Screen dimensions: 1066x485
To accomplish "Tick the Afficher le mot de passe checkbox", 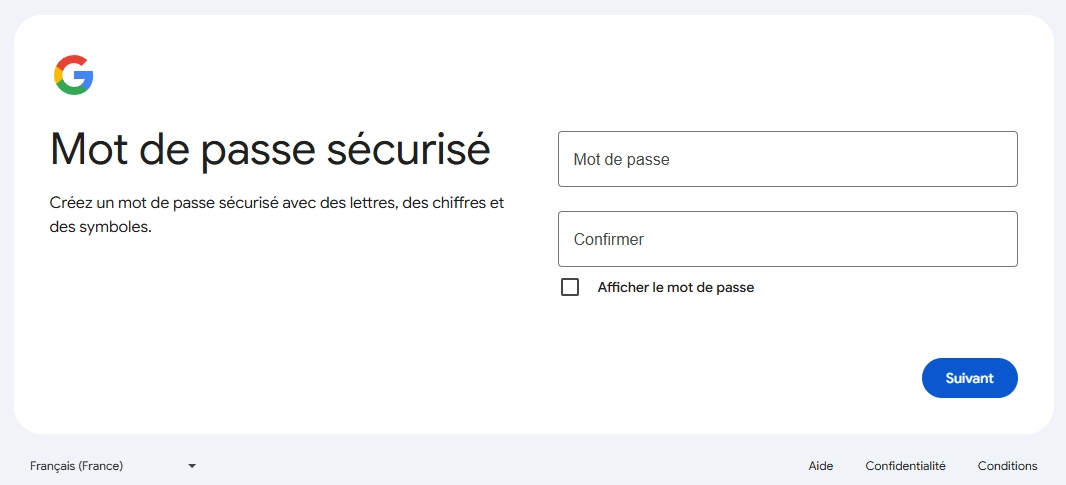I will [x=570, y=288].
